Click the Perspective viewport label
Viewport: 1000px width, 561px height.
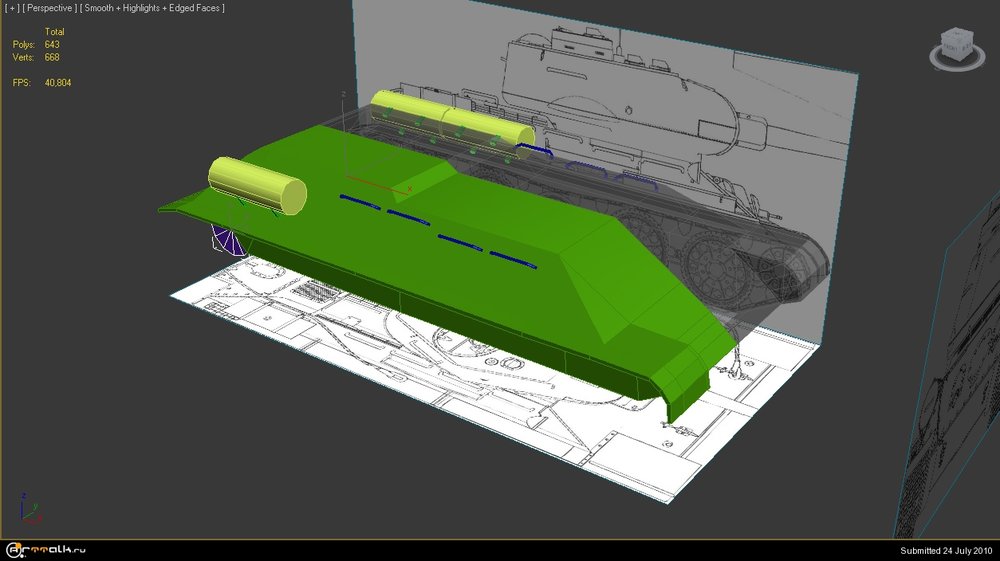point(49,8)
